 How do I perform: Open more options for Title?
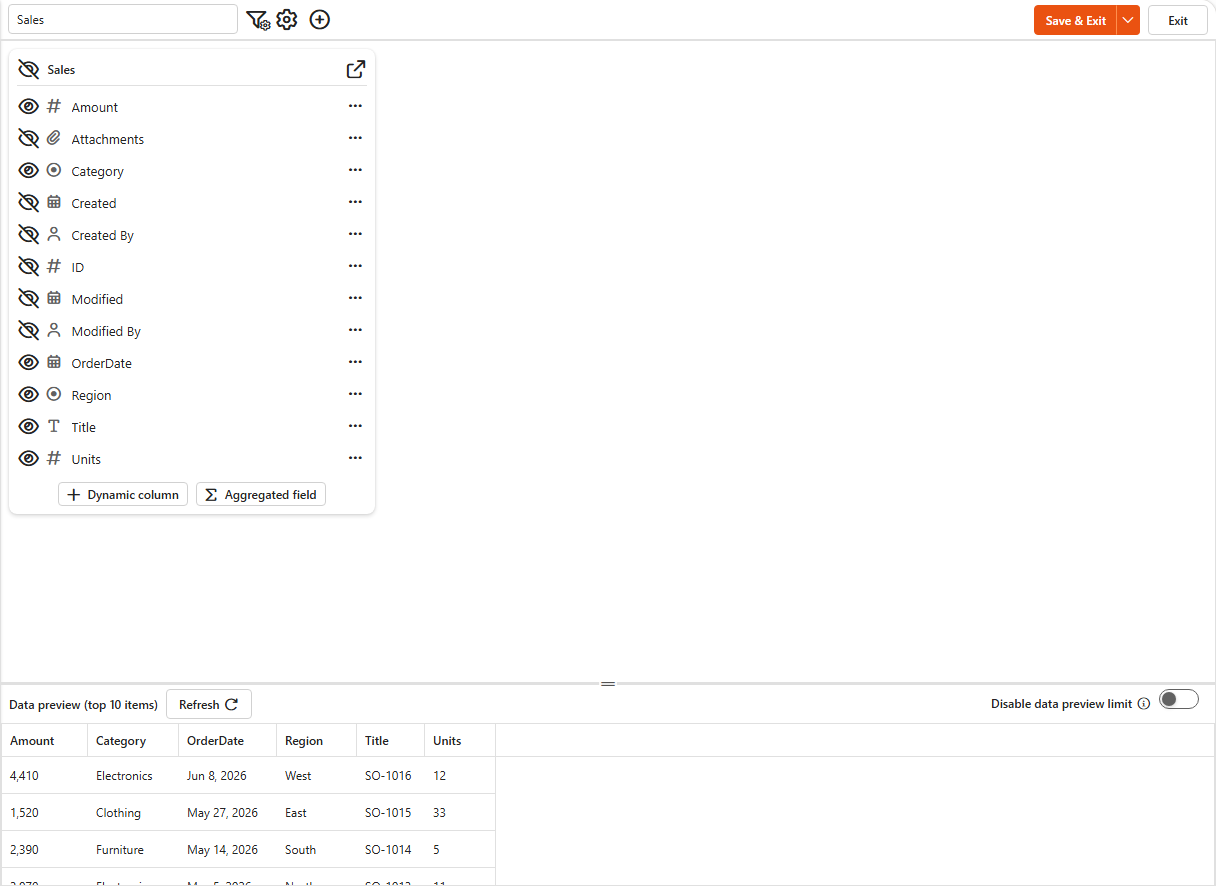(355, 426)
